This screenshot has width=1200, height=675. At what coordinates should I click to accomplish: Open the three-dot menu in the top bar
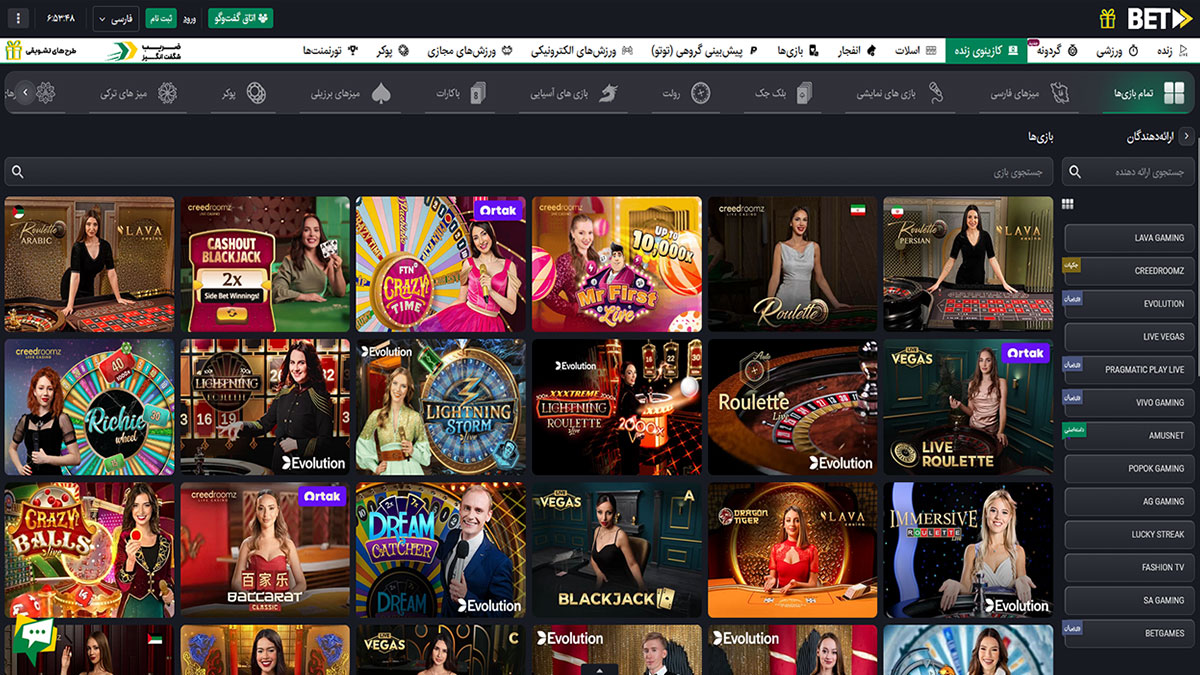(x=18, y=19)
